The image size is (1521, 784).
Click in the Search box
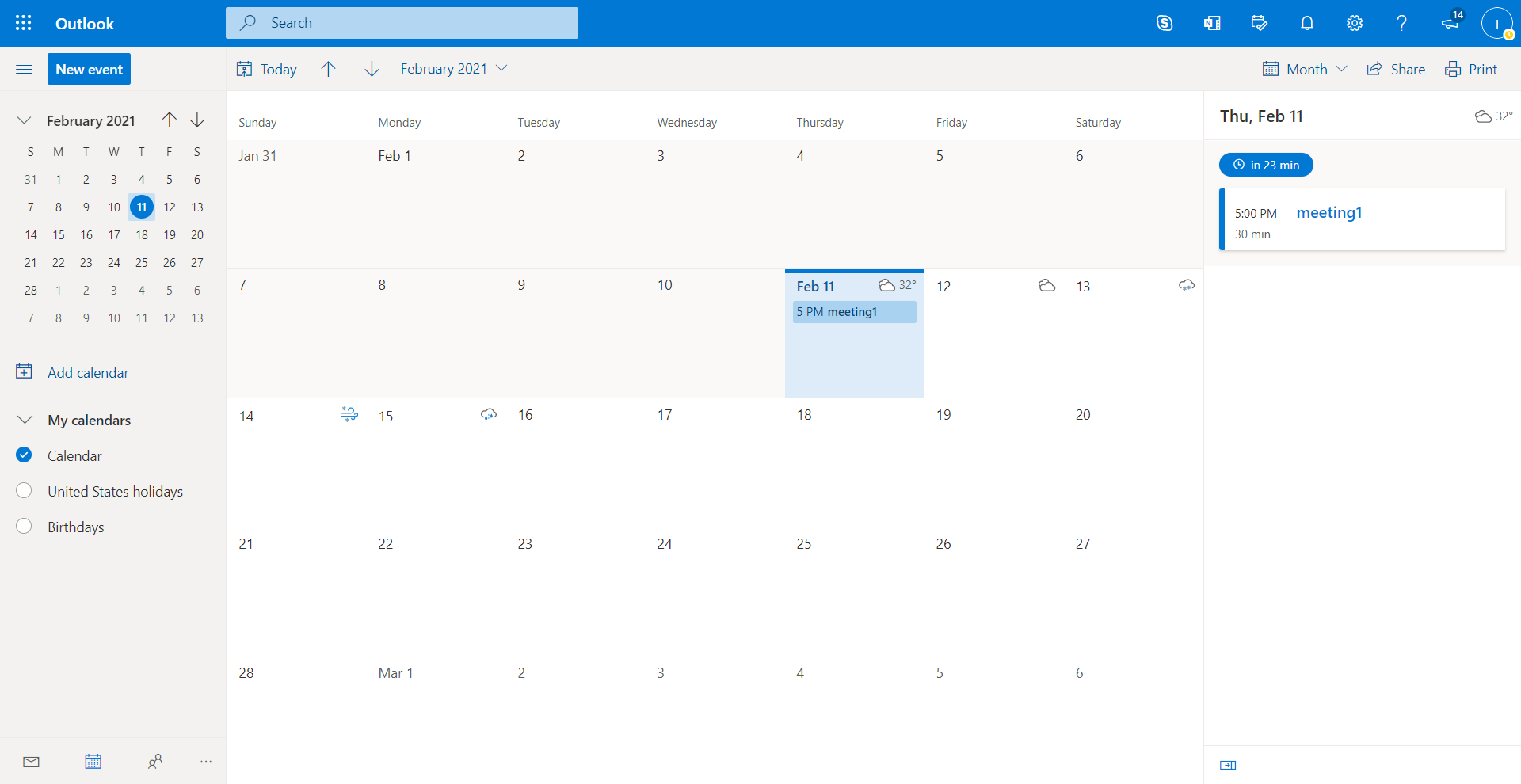point(412,23)
